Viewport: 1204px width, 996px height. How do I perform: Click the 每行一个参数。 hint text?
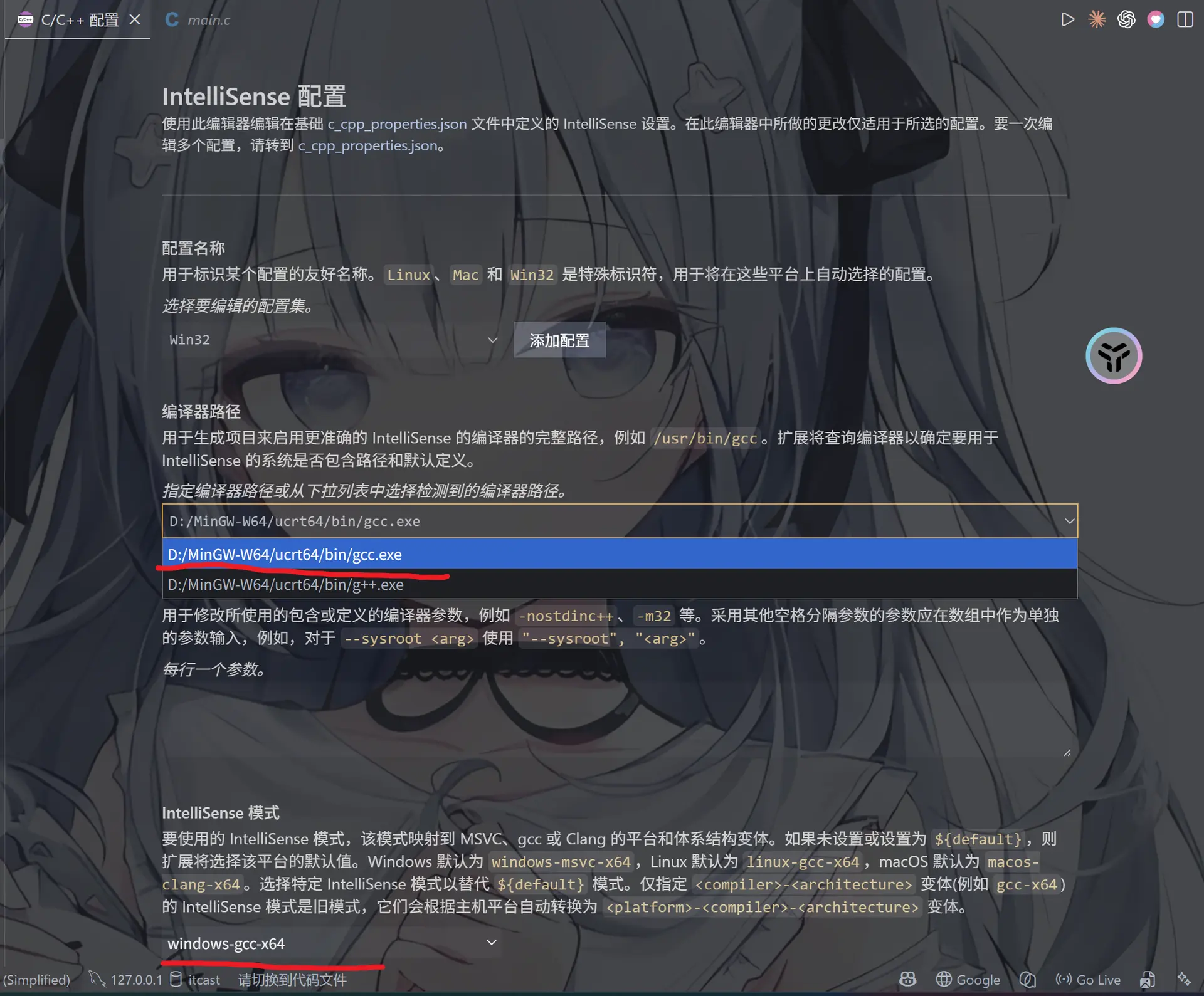pyautogui.click(x=214, y=669)
